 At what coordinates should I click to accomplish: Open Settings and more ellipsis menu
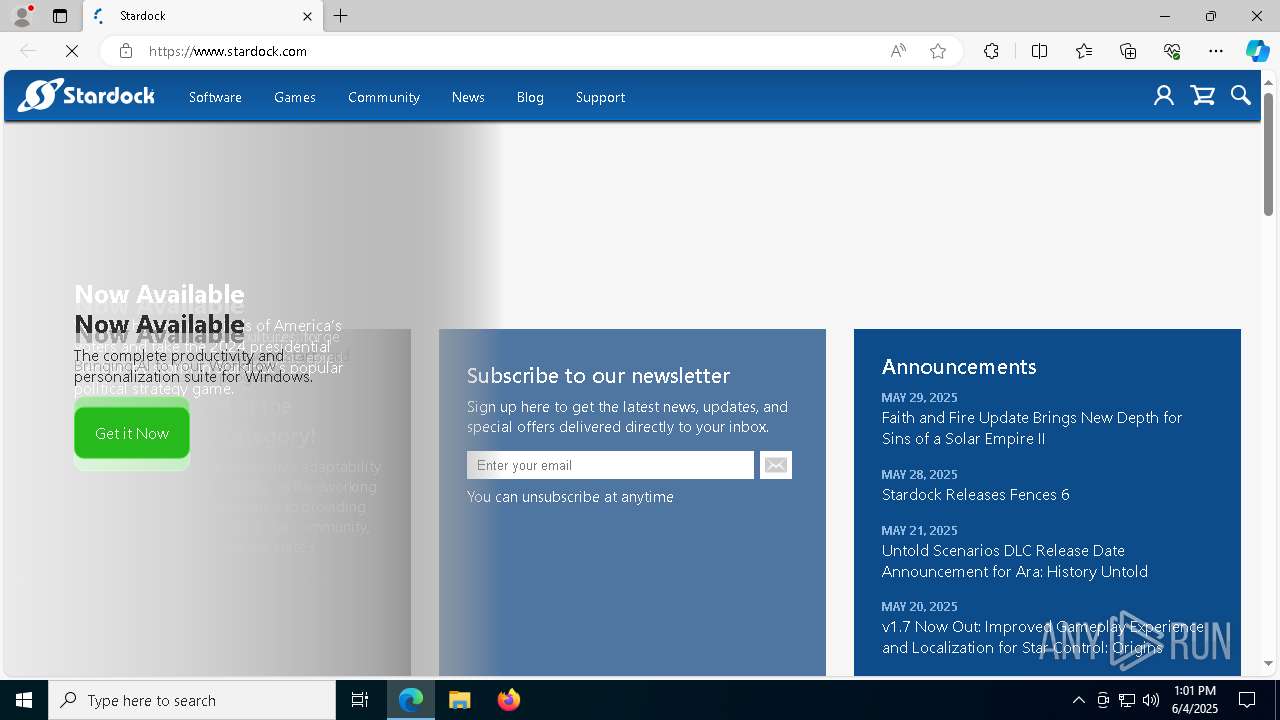click(x=1216, y=51)
